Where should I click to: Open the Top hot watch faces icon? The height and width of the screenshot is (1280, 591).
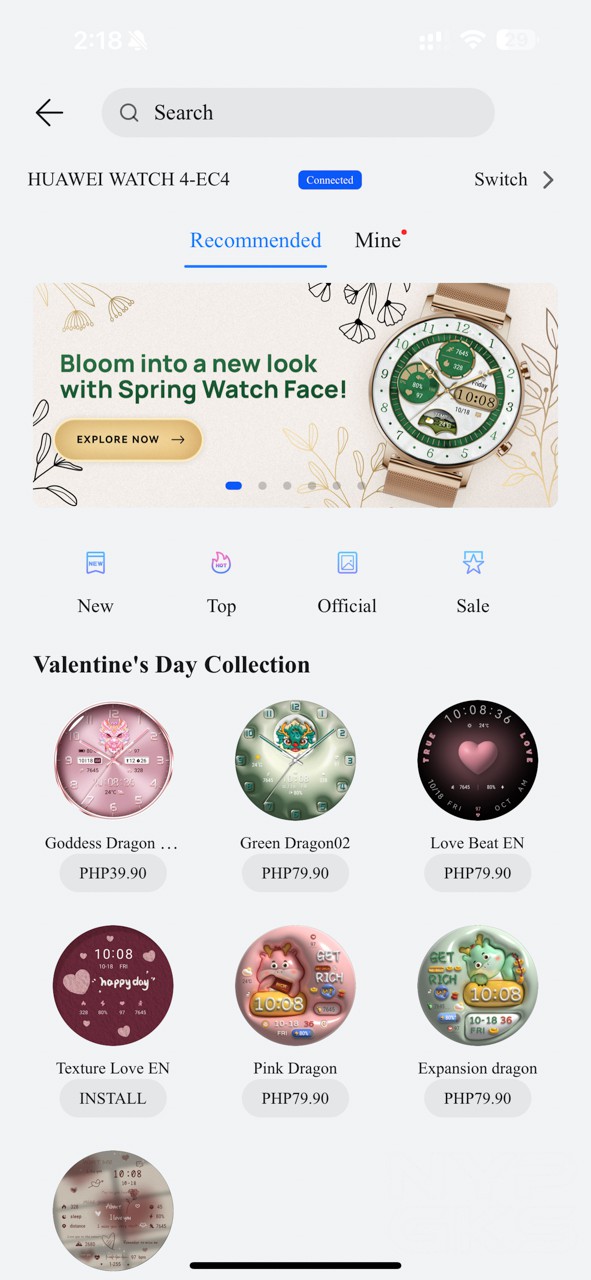coord(221,563)
